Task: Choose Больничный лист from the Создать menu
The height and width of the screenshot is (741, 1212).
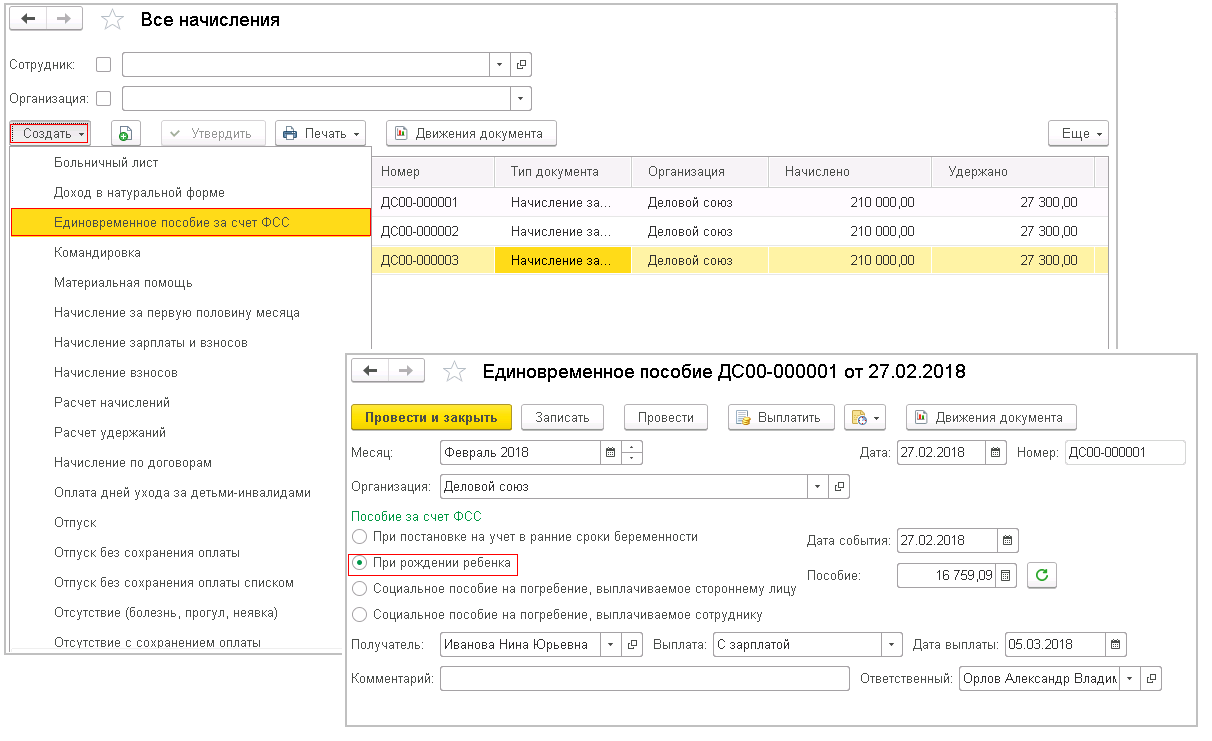Action: coord(106,162)
